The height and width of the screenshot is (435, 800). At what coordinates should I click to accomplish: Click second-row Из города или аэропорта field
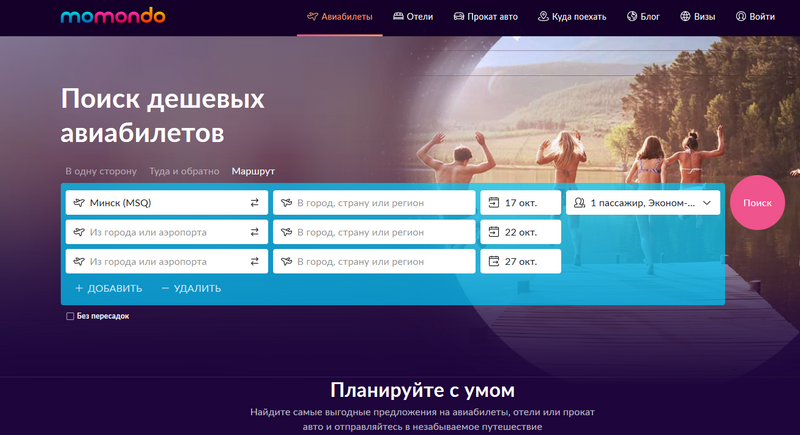tap(167, 232)
